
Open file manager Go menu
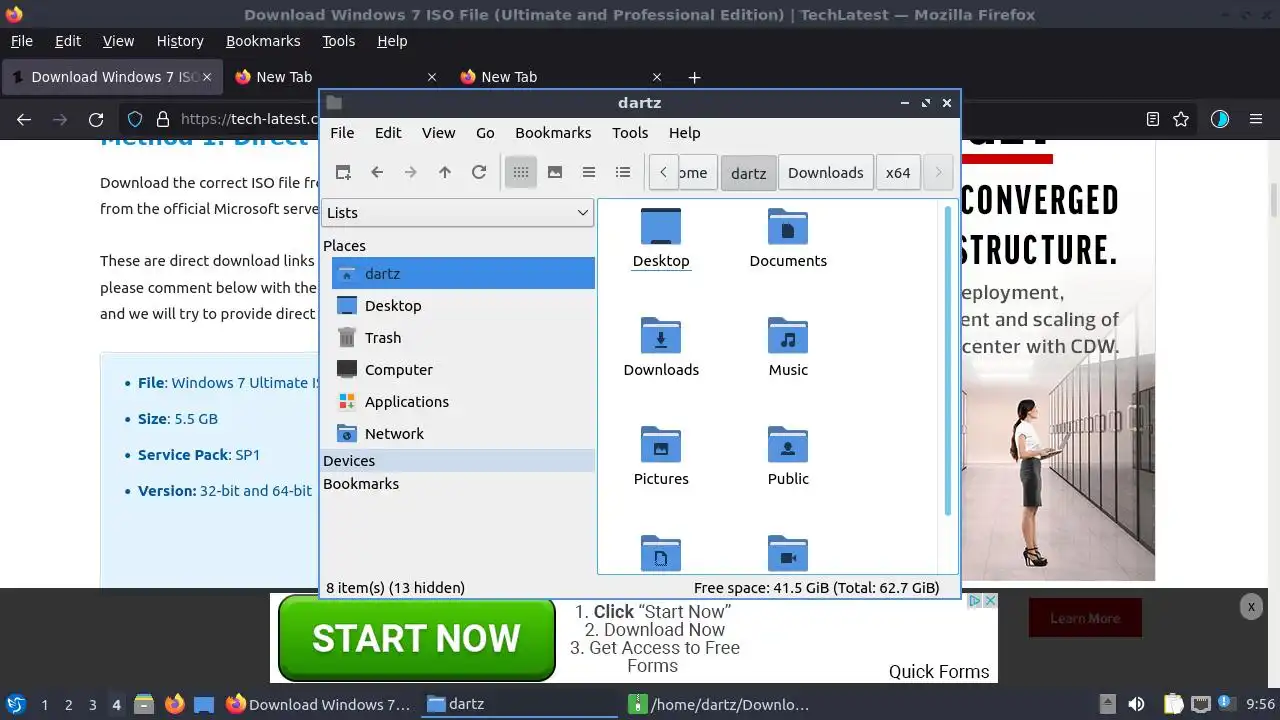[485, 132]
